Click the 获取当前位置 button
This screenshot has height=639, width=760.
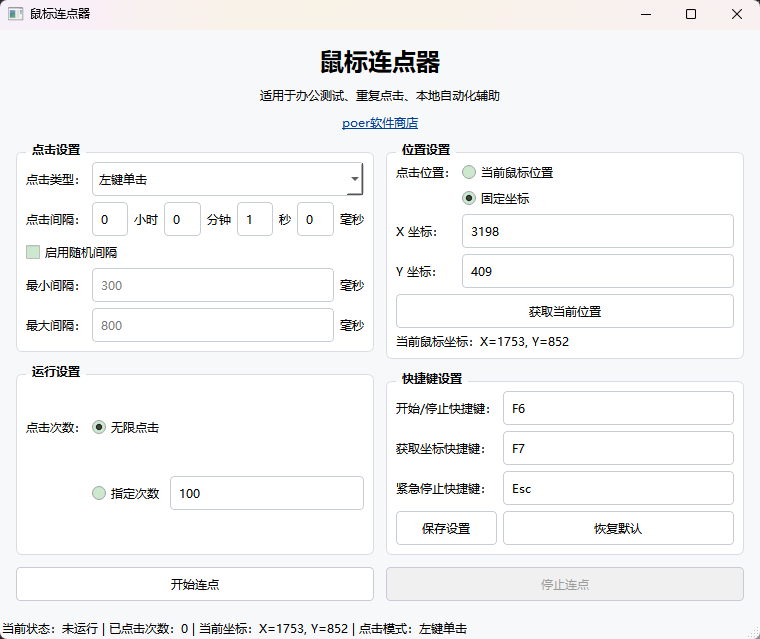click(x=565, y=311)
